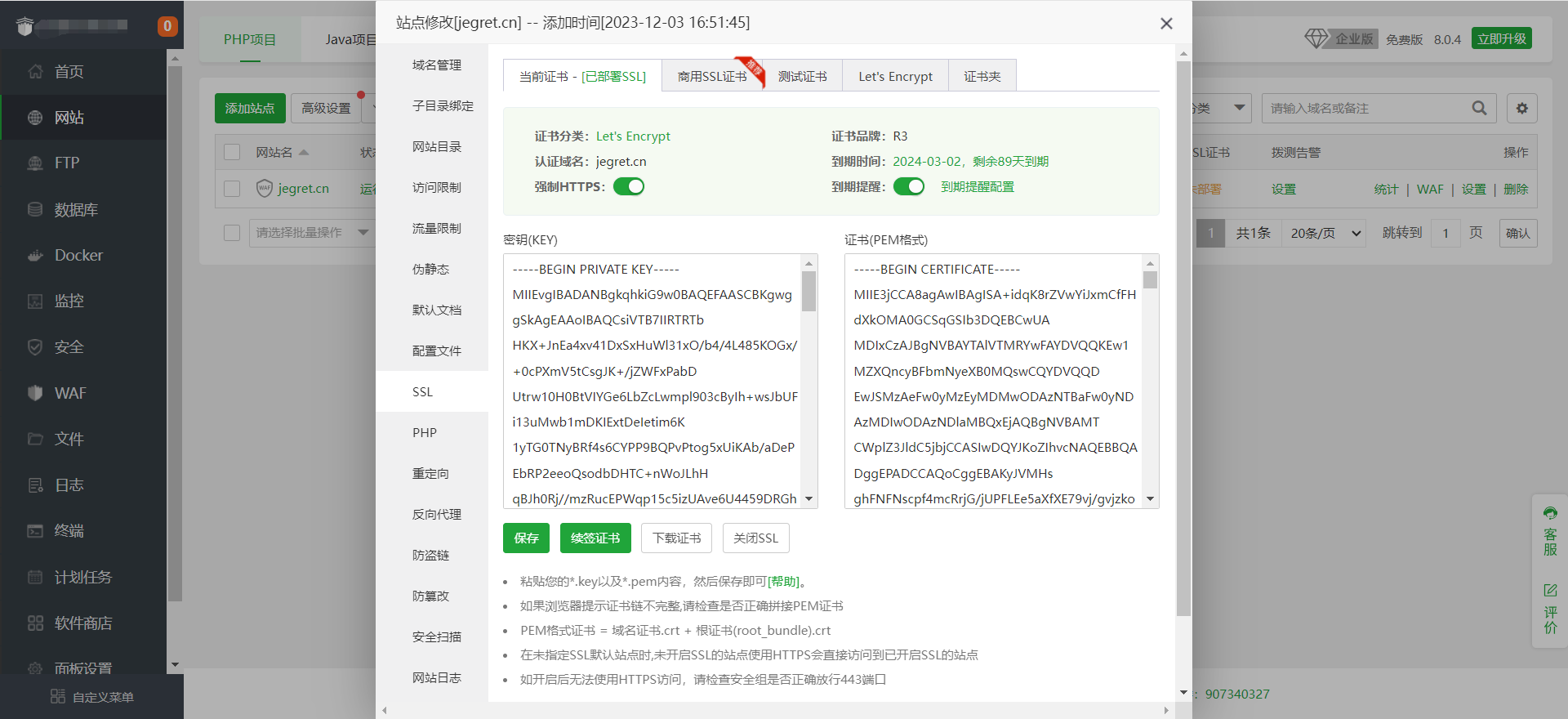Open the 20 per page dropdown
1568x719 pixels.
pyautogui.click(x=1325, y=234)
